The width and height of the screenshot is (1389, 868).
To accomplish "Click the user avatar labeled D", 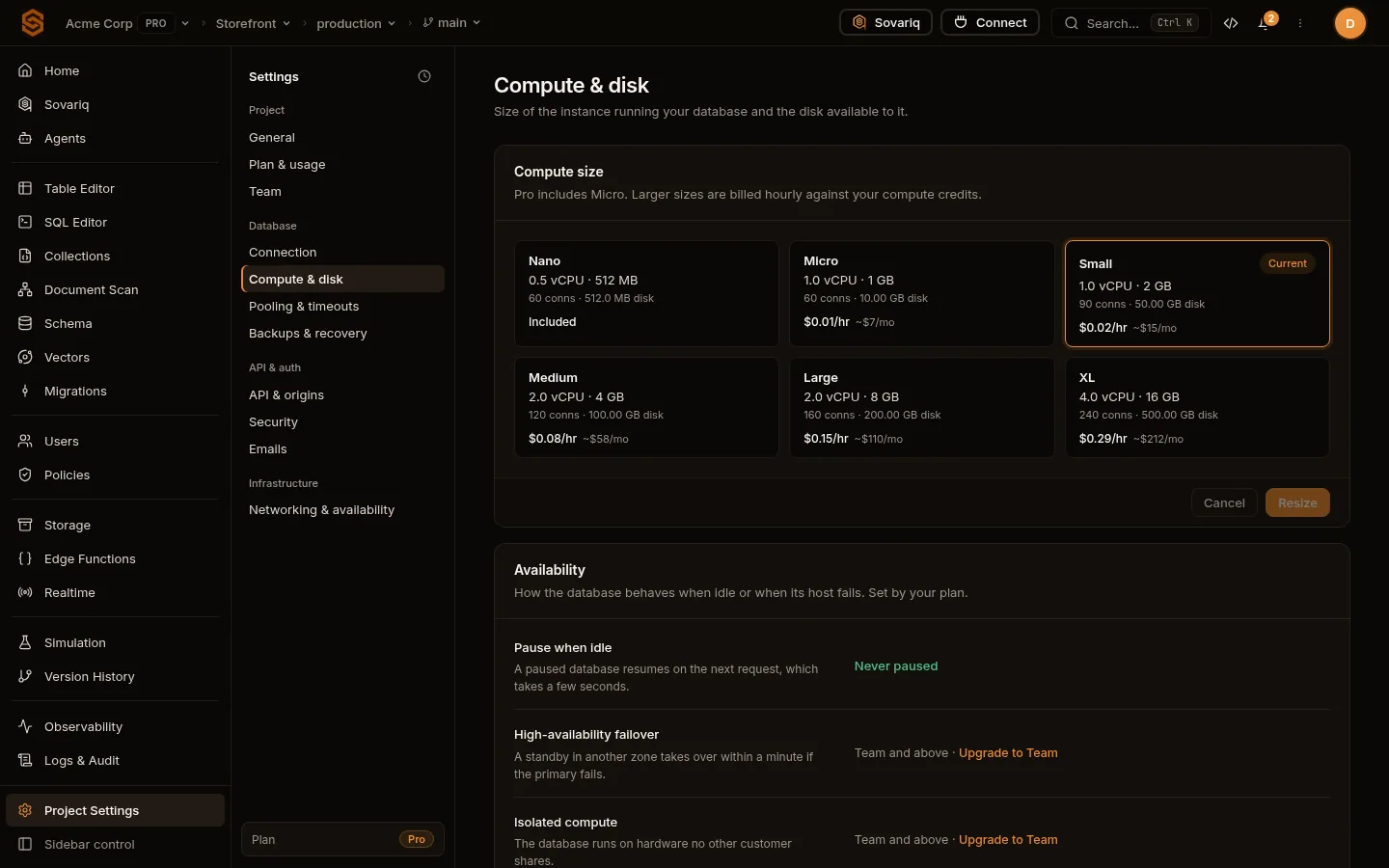I will tap(1349, 23).
